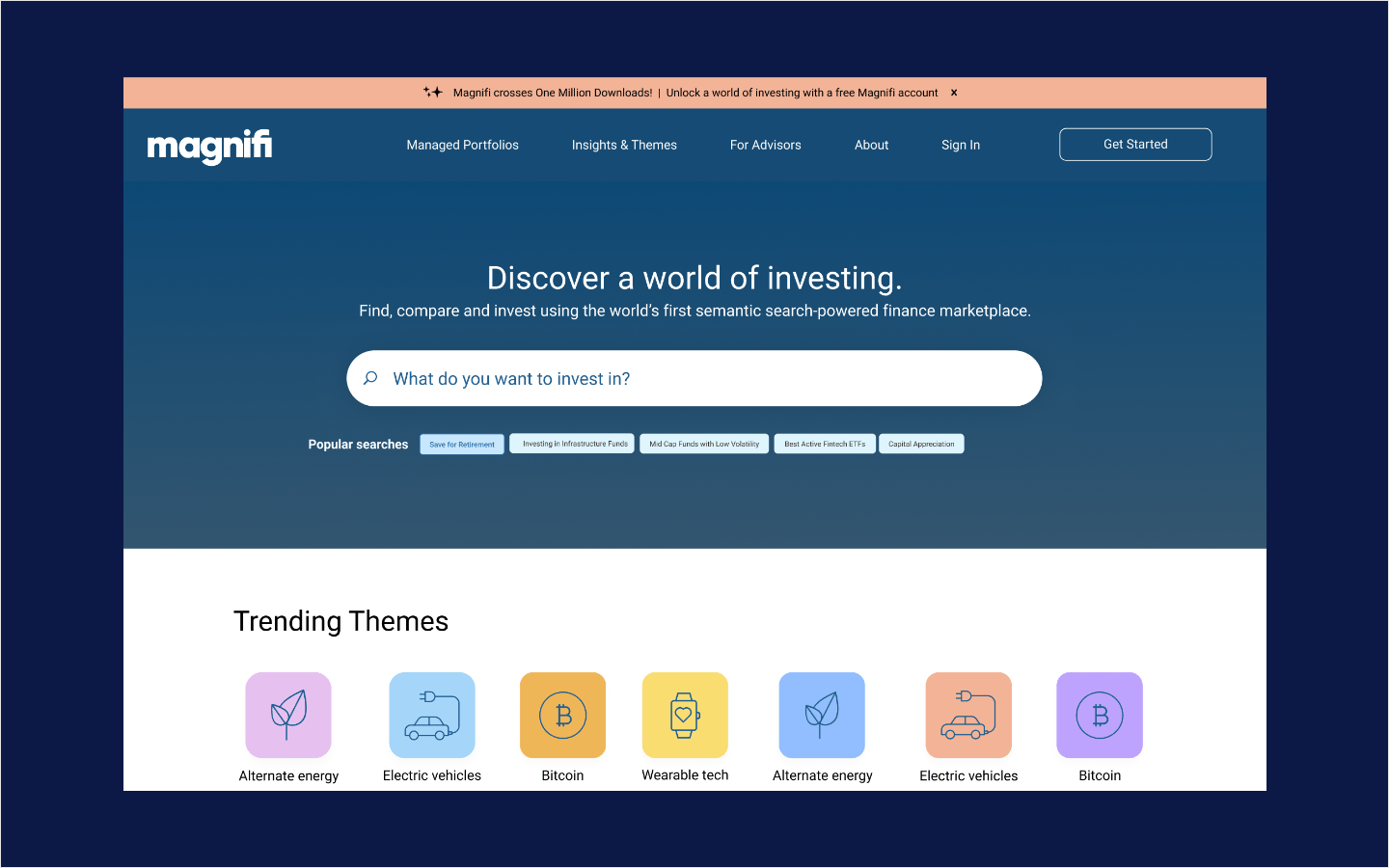Select the Save for Retirement search chip
This screenshot has width=1389, height=868.
462,445
